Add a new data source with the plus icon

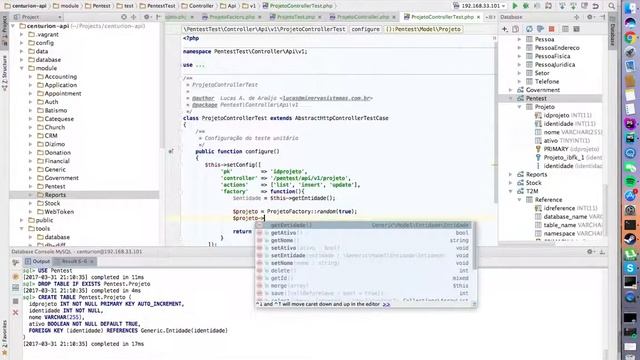(x=505, y=29)
